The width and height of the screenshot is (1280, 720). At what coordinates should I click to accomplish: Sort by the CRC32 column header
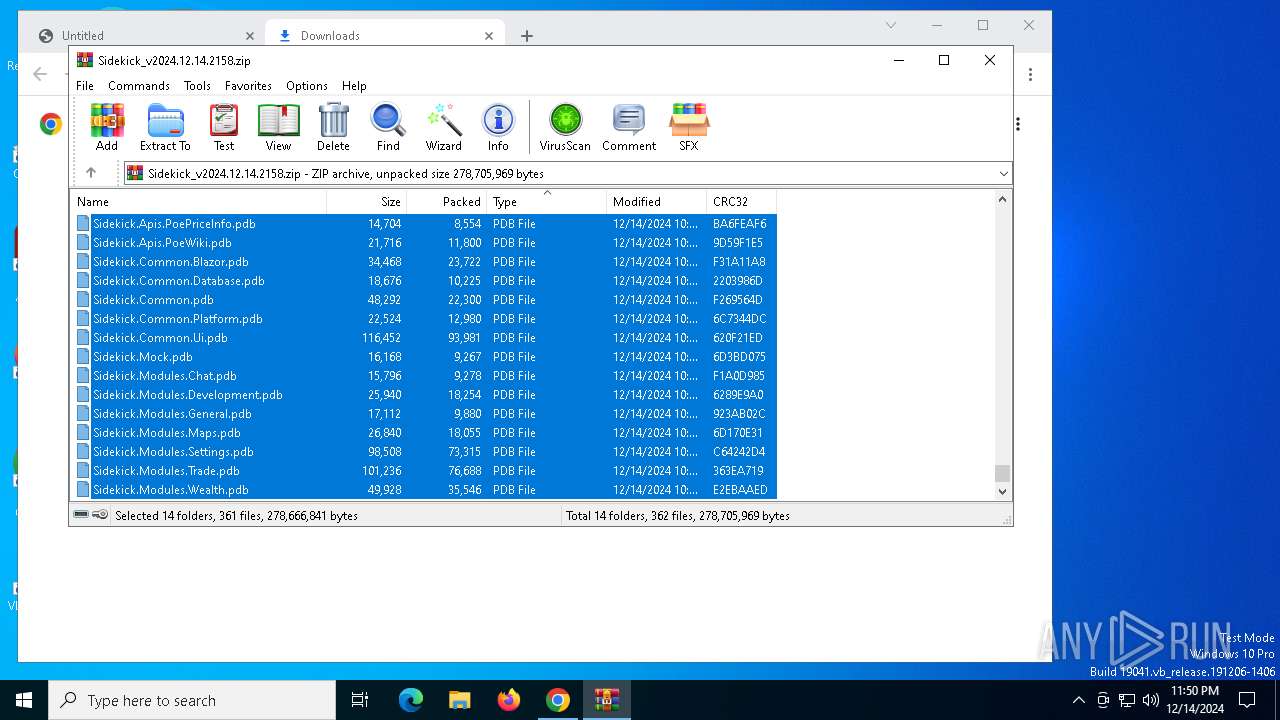[x=741, y=201]
